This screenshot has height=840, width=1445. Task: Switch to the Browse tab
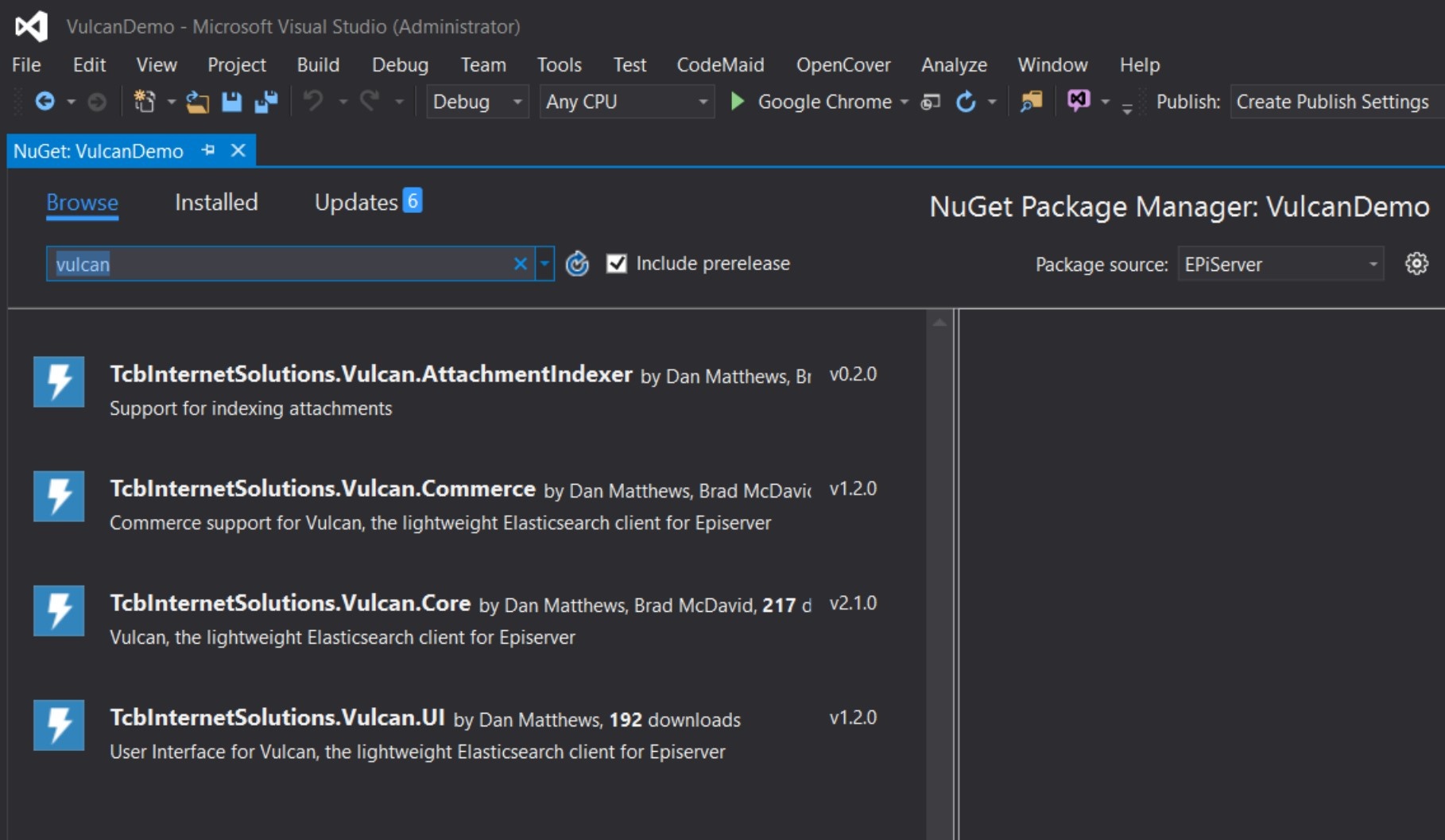click(82, 203)
